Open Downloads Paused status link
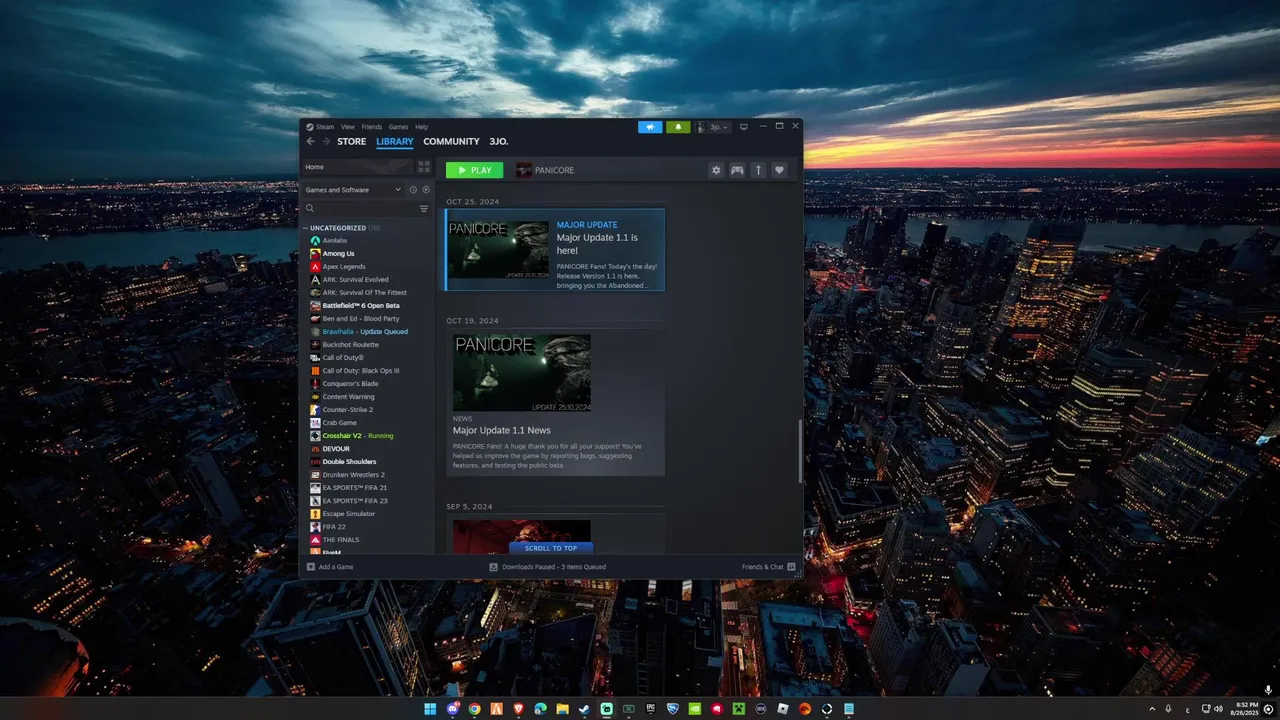1280x720 pixels. point(547,567)
